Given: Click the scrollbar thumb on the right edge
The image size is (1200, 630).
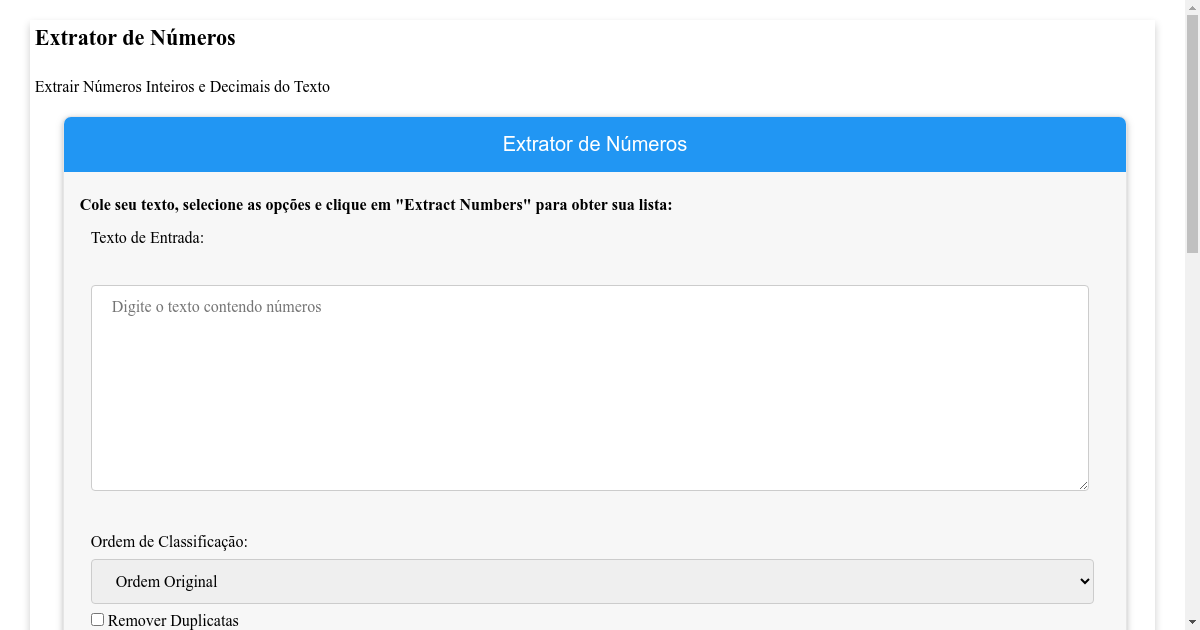Looking at the screenshot, I should 1193,130.
